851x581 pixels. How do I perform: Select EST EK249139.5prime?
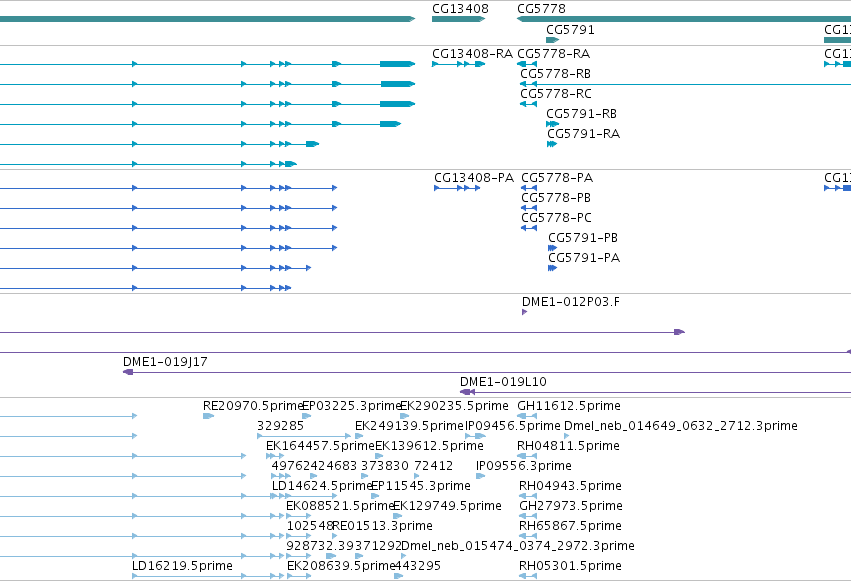tap(359, 436)
